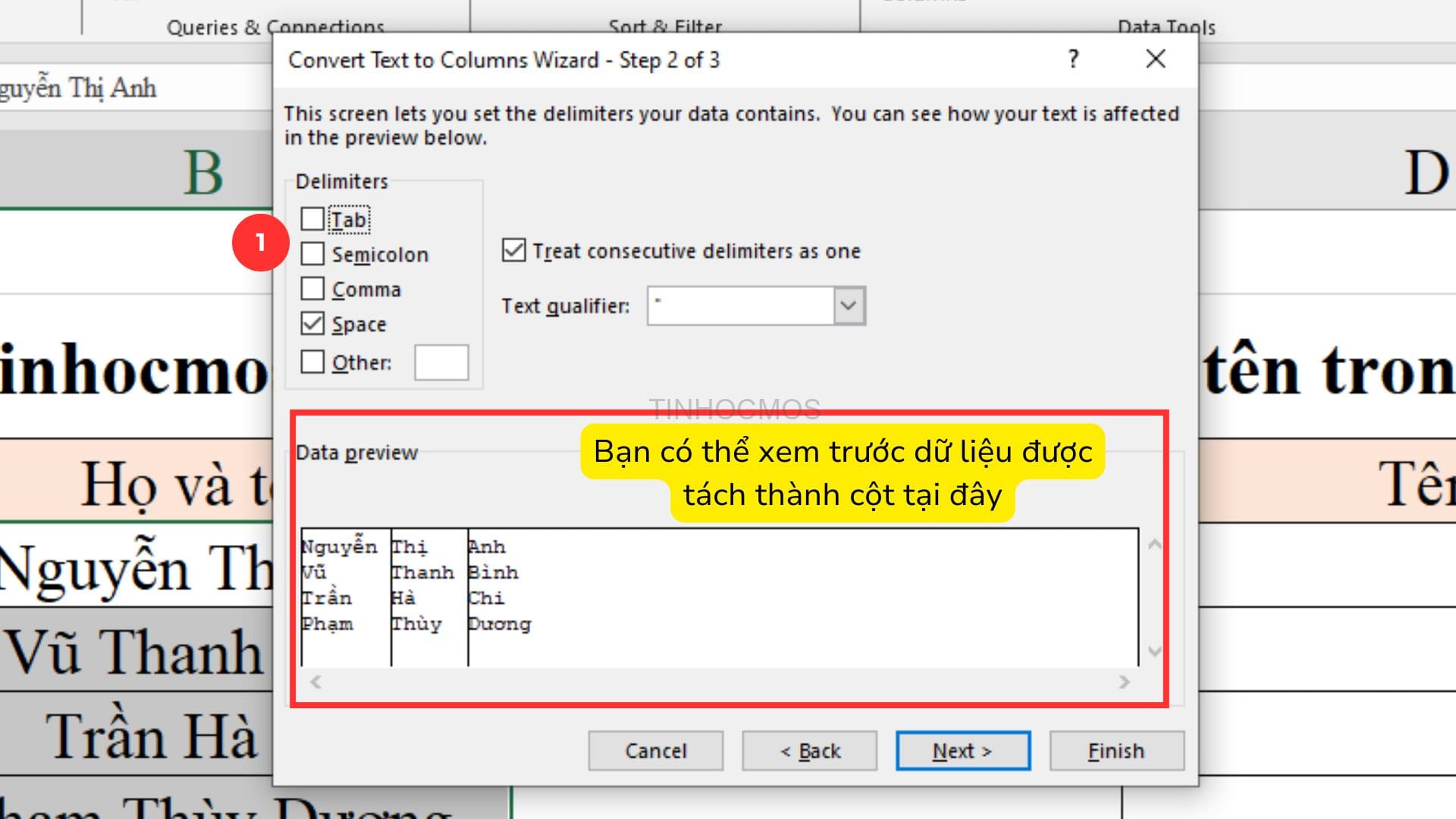Uncheck the Space delimiter checkbox
This screenshot has height=819, width=1456.
point(312,324)
